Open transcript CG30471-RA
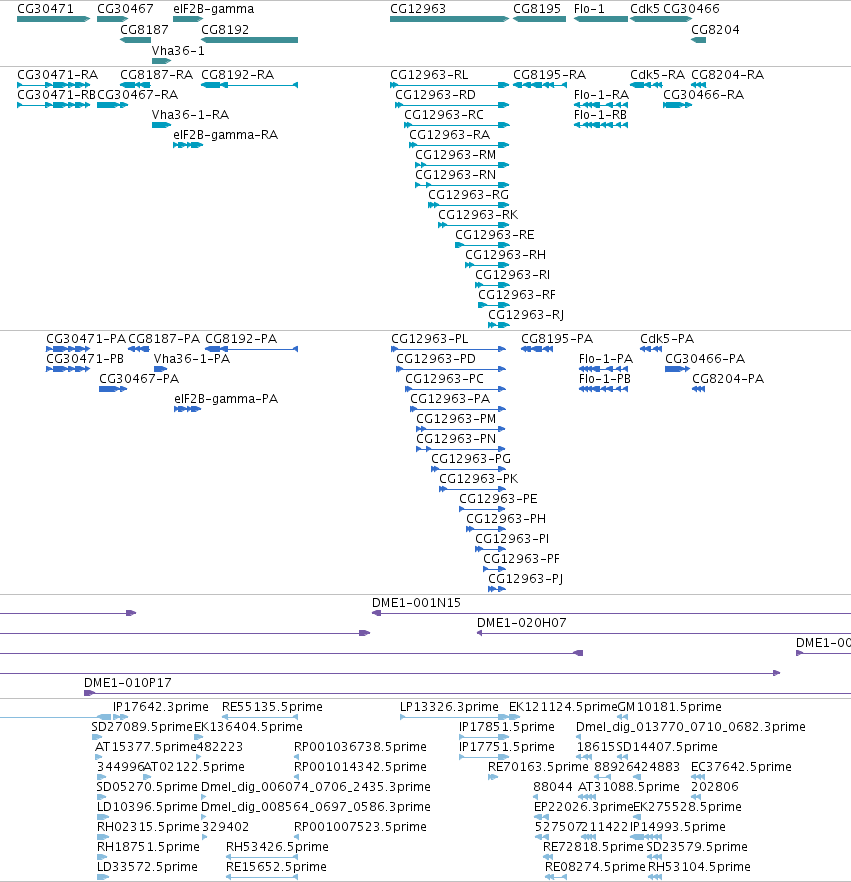This screenshot has width=851, height=882. pos(53,85)
